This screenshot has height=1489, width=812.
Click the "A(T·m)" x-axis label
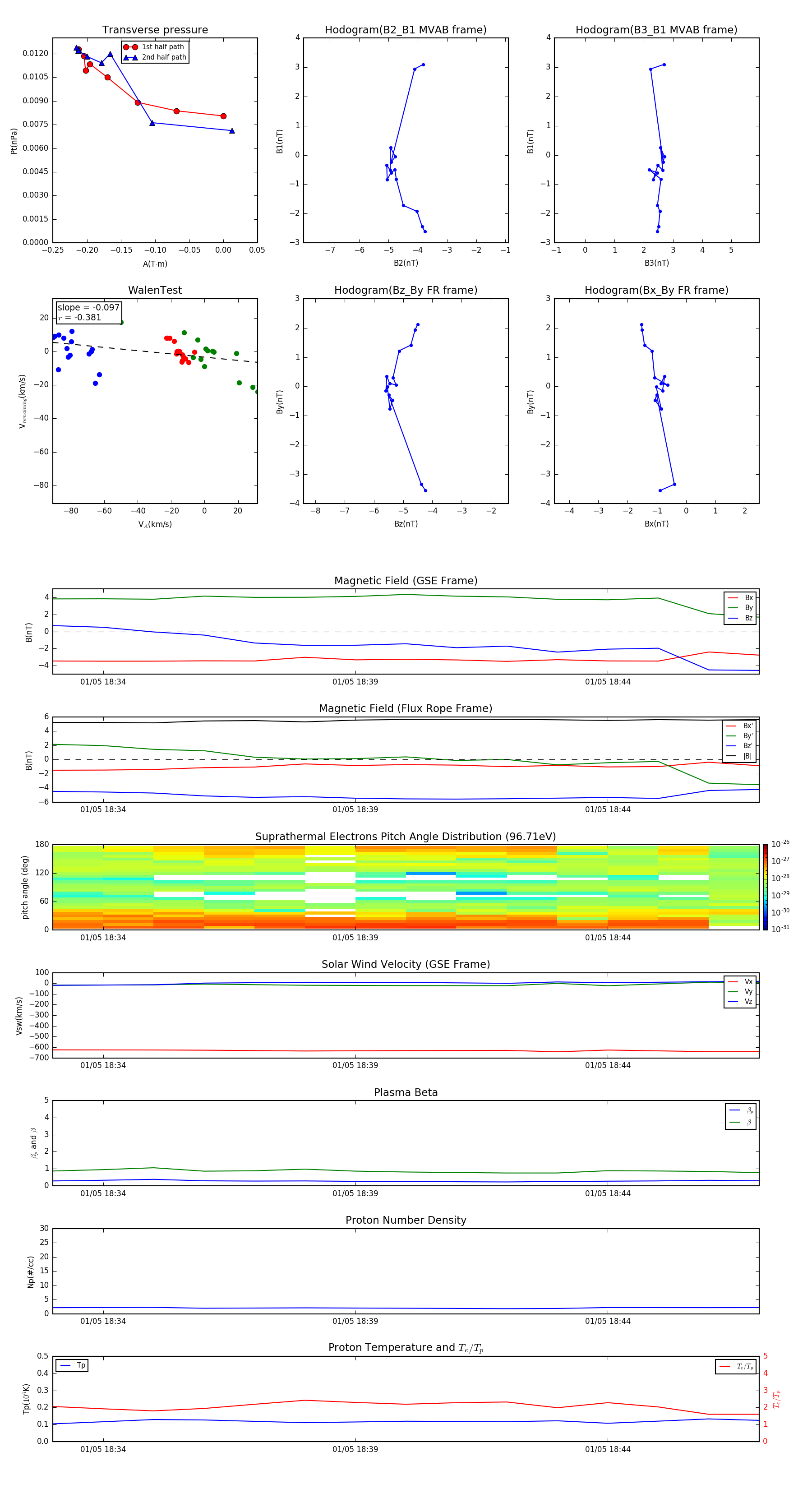155,264
